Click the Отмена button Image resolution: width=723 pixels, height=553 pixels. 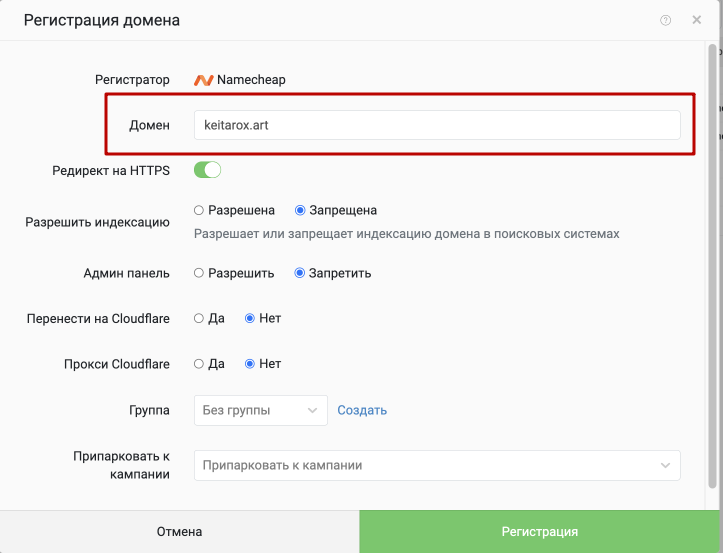[179, 532]
